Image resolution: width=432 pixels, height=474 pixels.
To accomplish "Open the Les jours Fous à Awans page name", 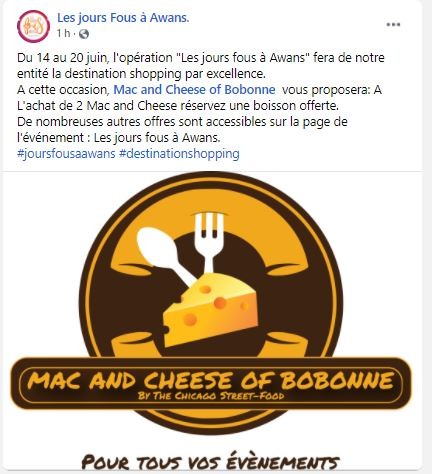I will click(x=123, y=18).
